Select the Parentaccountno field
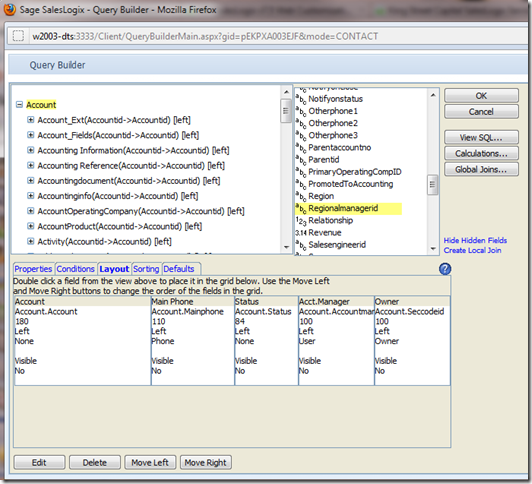The width and height of the screenshot is (532, 484). (340, 148)
